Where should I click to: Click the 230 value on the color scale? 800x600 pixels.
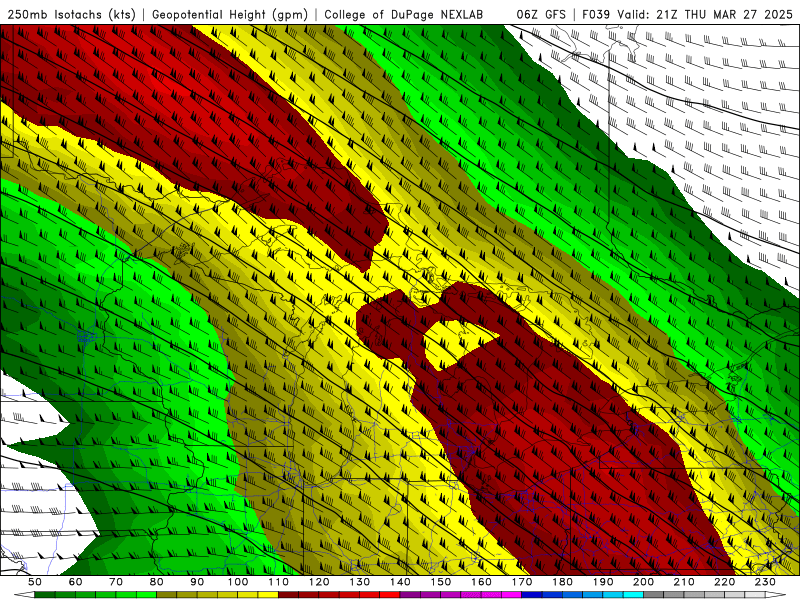(x=765, y=582)
